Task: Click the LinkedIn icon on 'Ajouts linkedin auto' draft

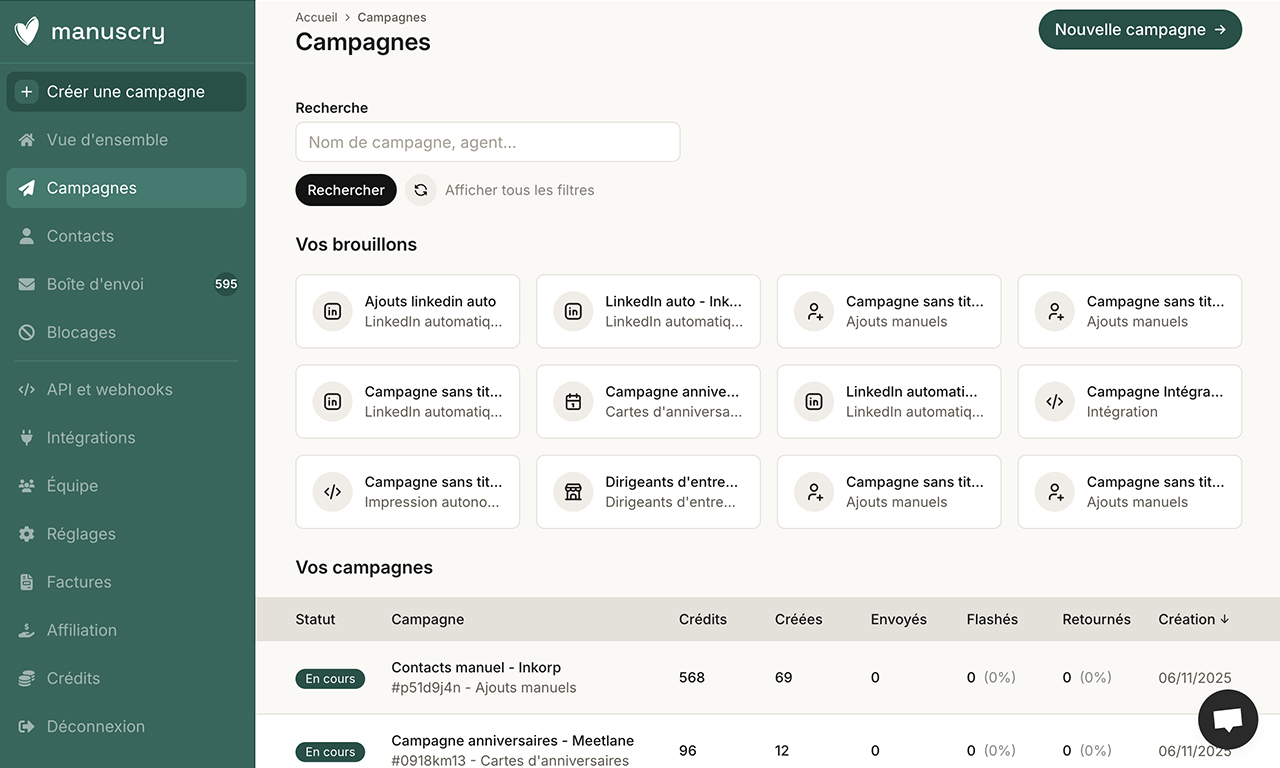Action: pyautogui.click(x=331, y=311)
